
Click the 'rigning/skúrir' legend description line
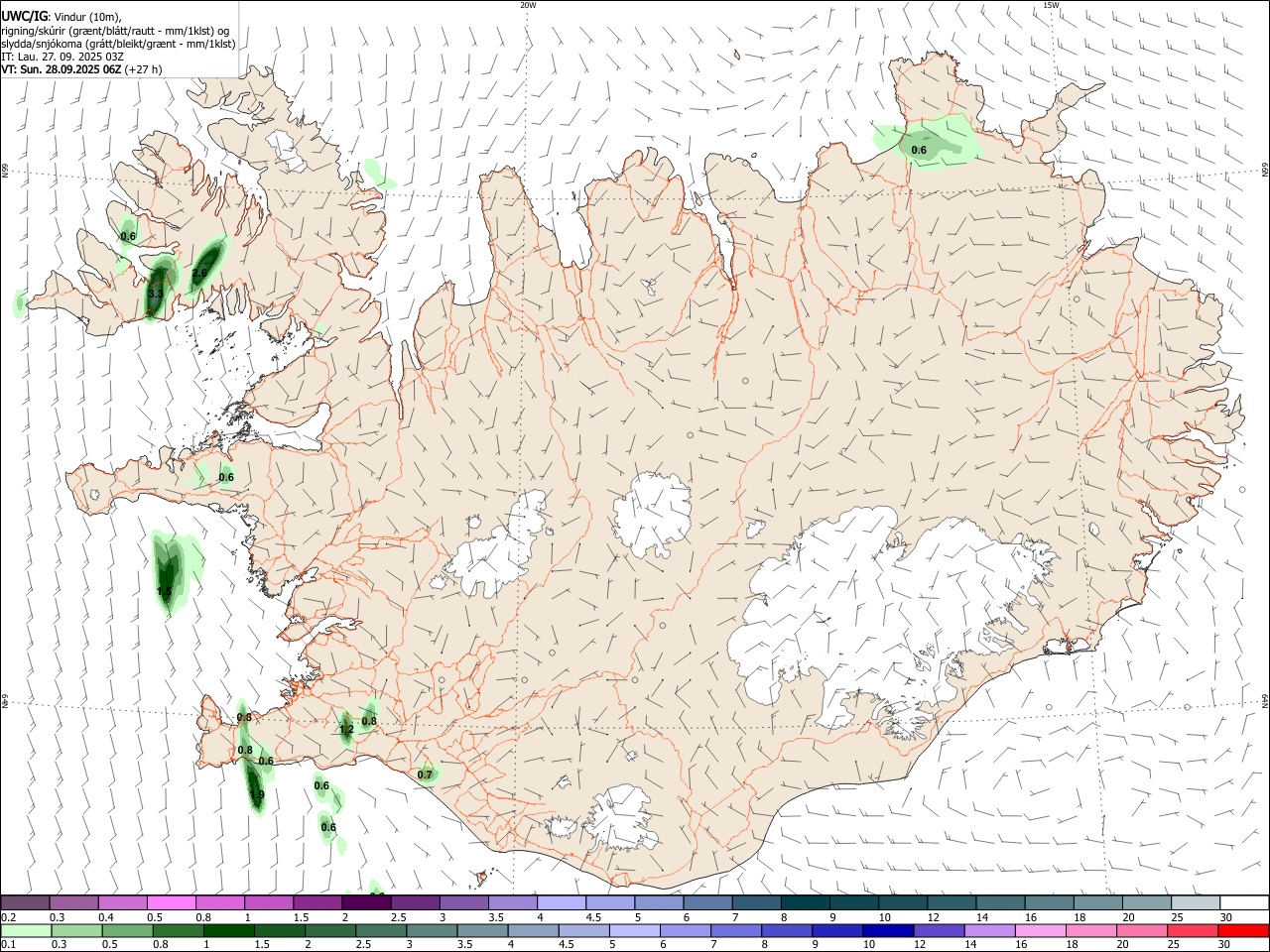coord(115,31)
